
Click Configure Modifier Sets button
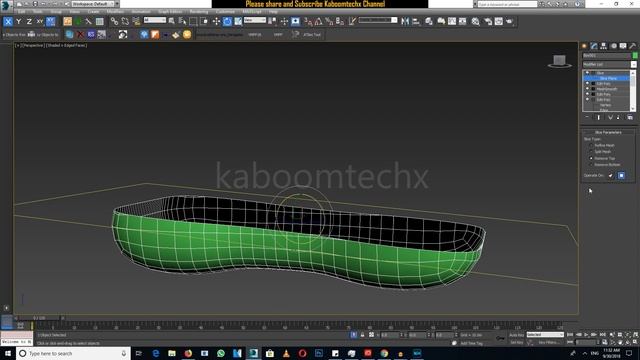(630, 118)
